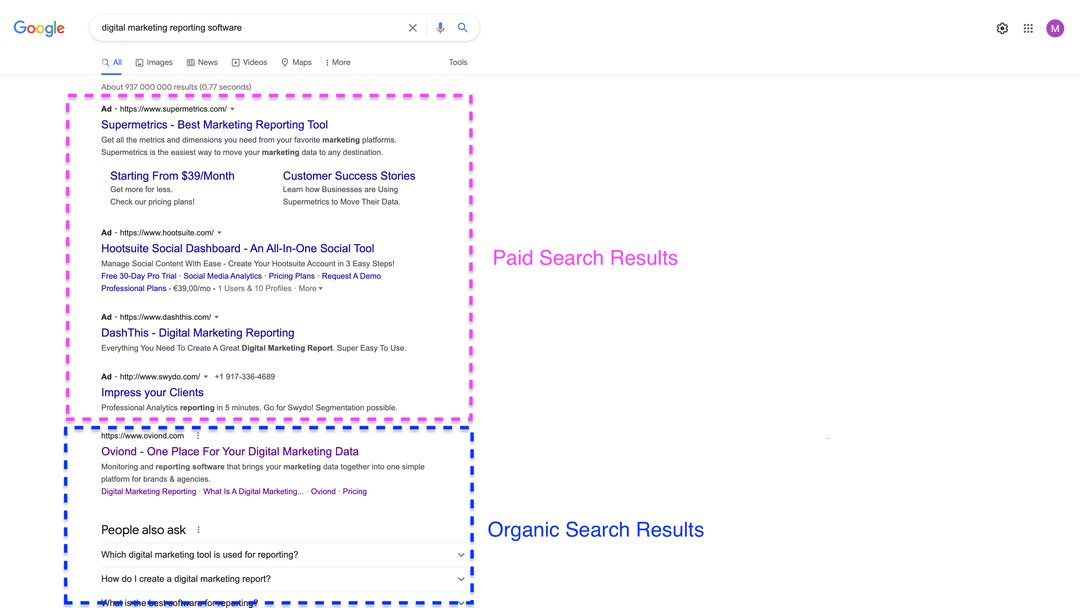Open the Oviond sitelink

[323, 492]
